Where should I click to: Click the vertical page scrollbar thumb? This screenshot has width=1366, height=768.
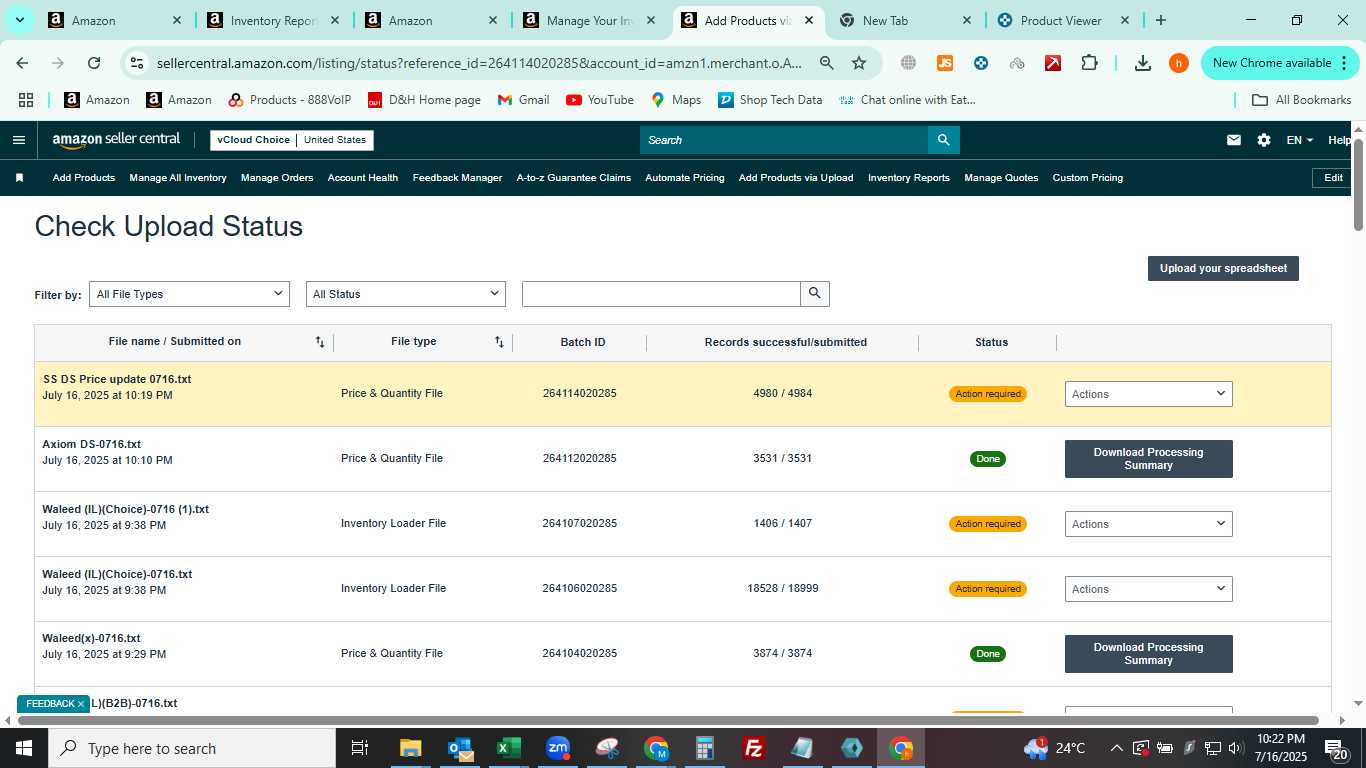tap(1358, 184)
